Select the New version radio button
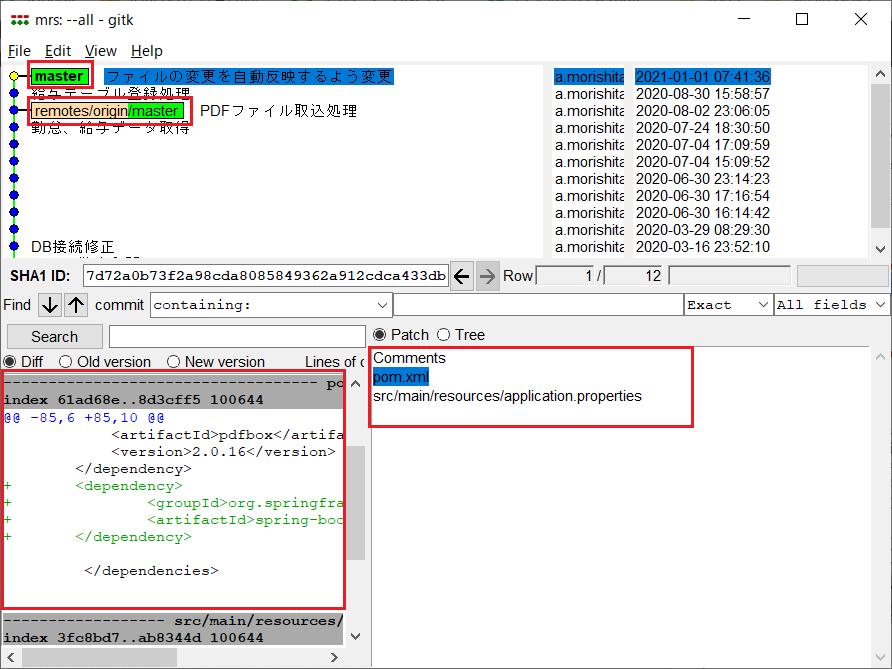892x669 pixels. click(174, 362)
